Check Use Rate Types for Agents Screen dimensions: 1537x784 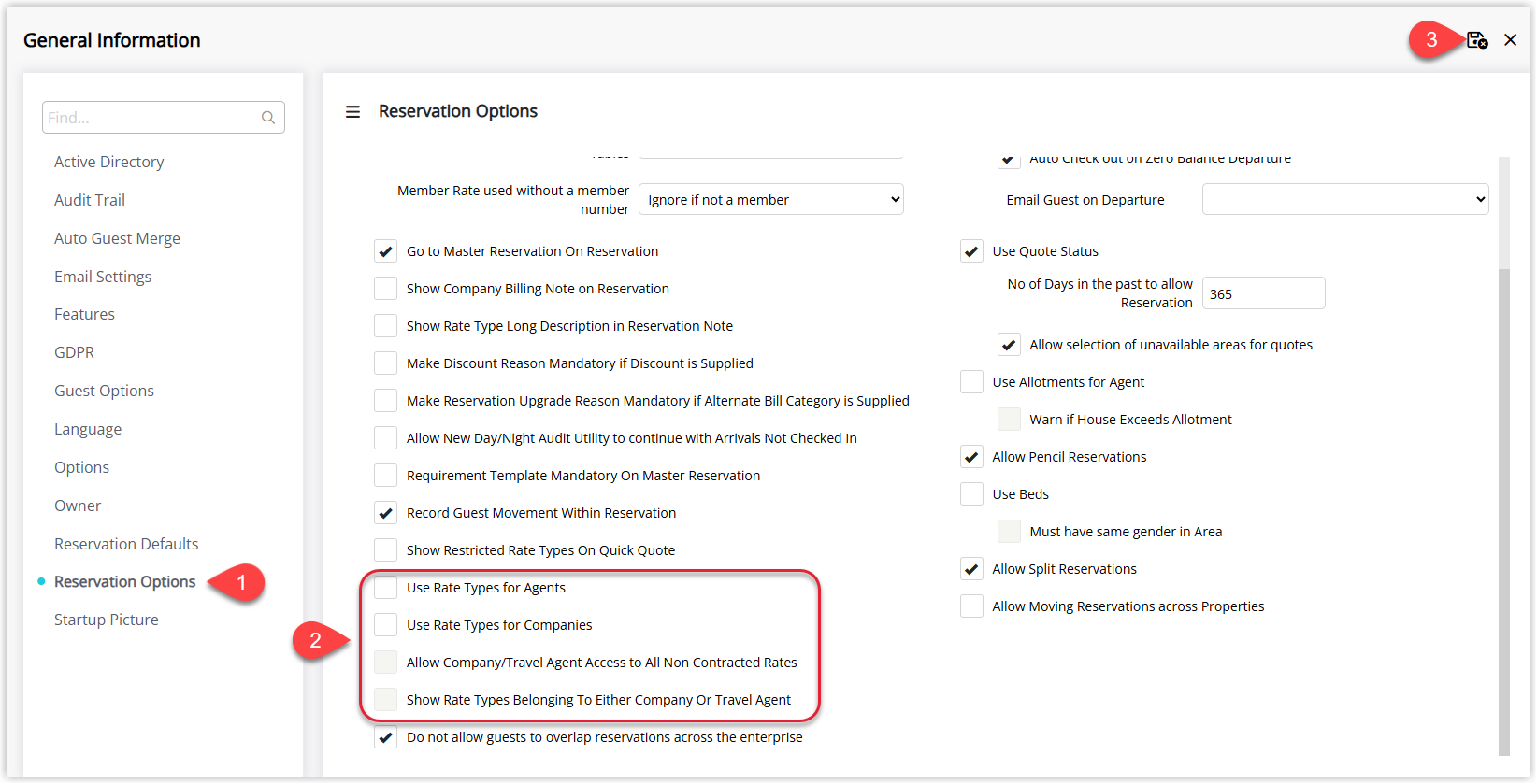tap(385, 588)
